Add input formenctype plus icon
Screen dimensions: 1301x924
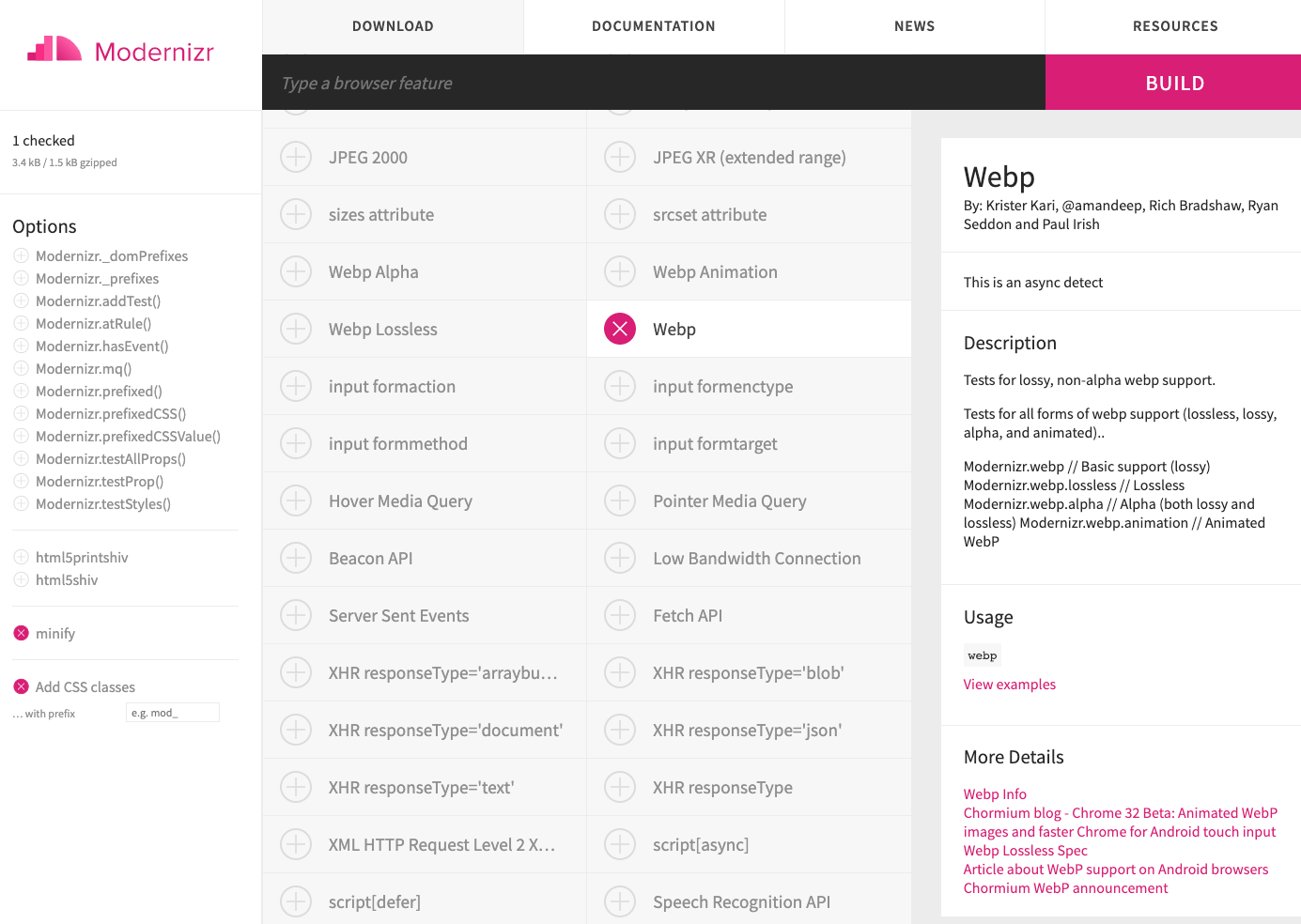coord(620,386)
